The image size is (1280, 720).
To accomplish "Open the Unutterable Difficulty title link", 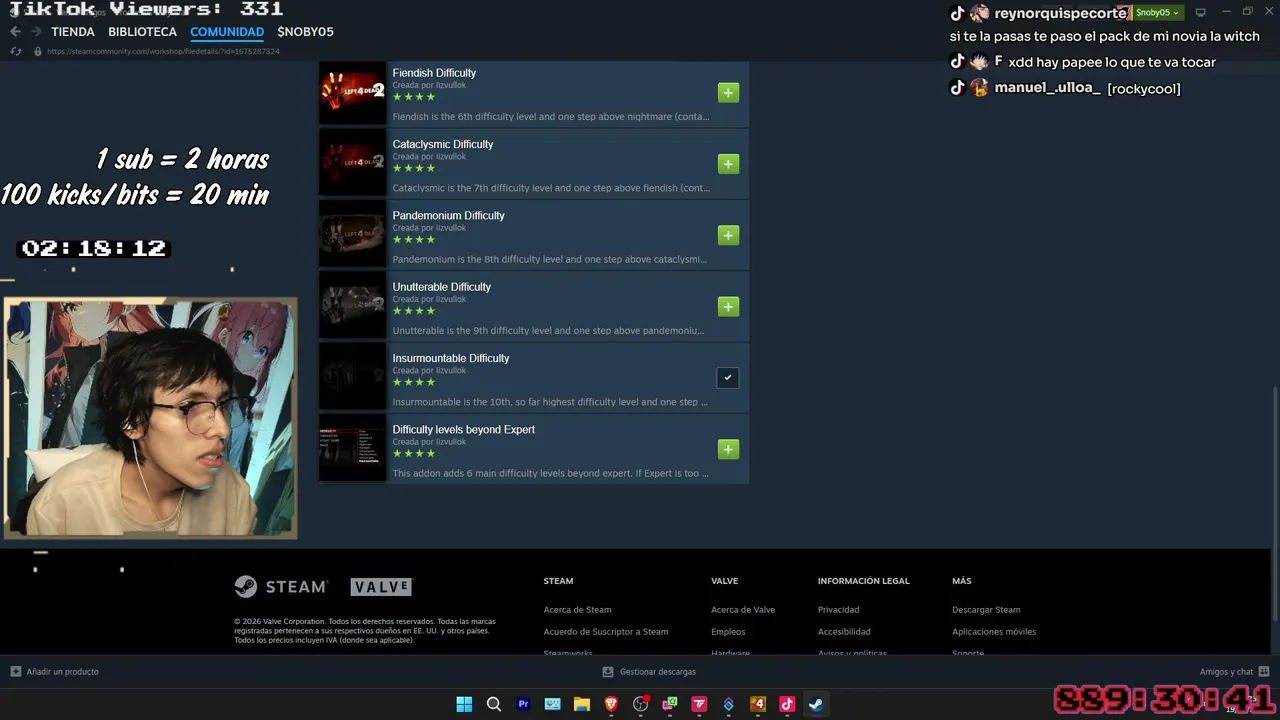I will point(441,287).
